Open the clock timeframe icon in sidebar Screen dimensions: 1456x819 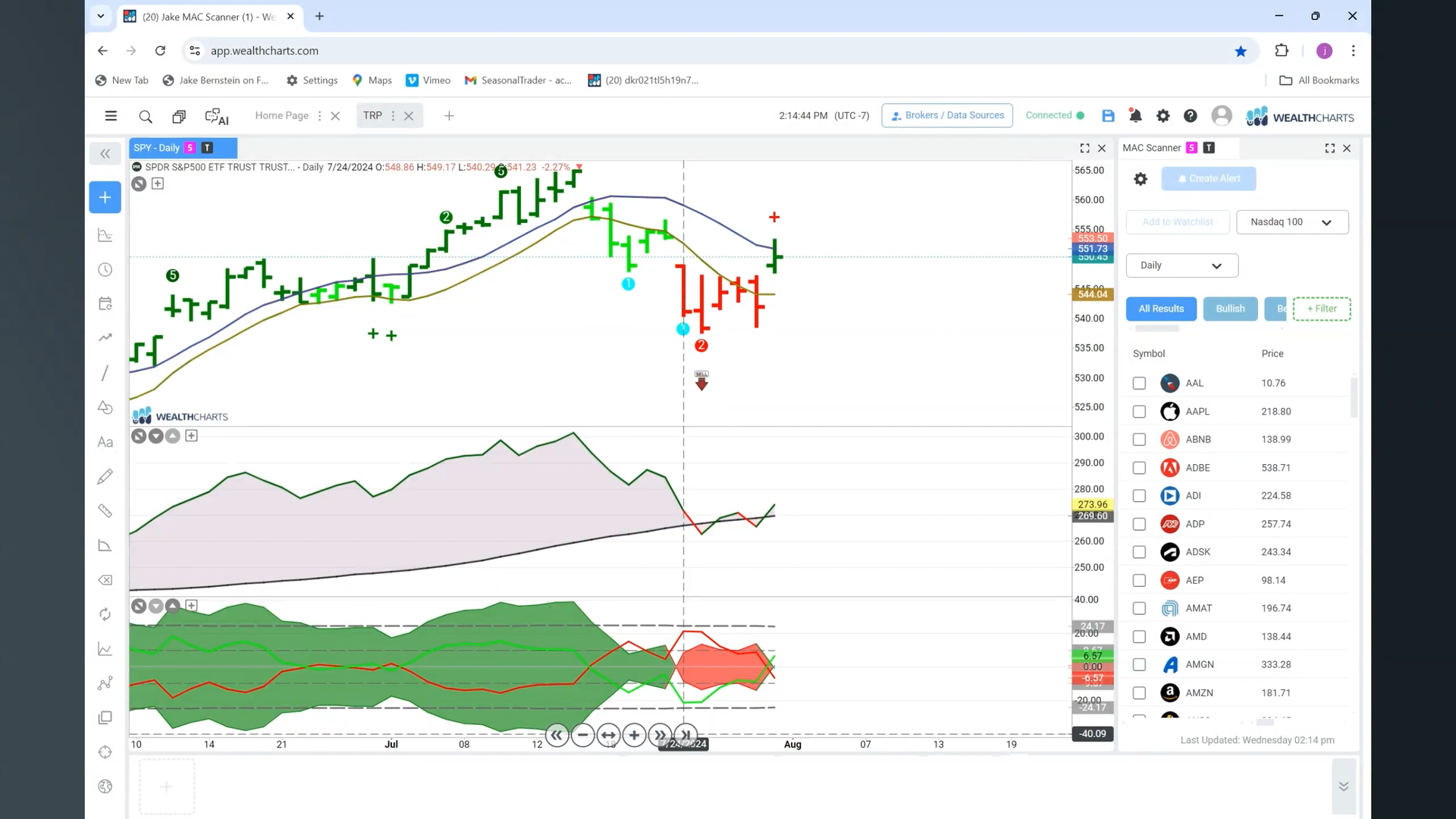coord(105,270)
